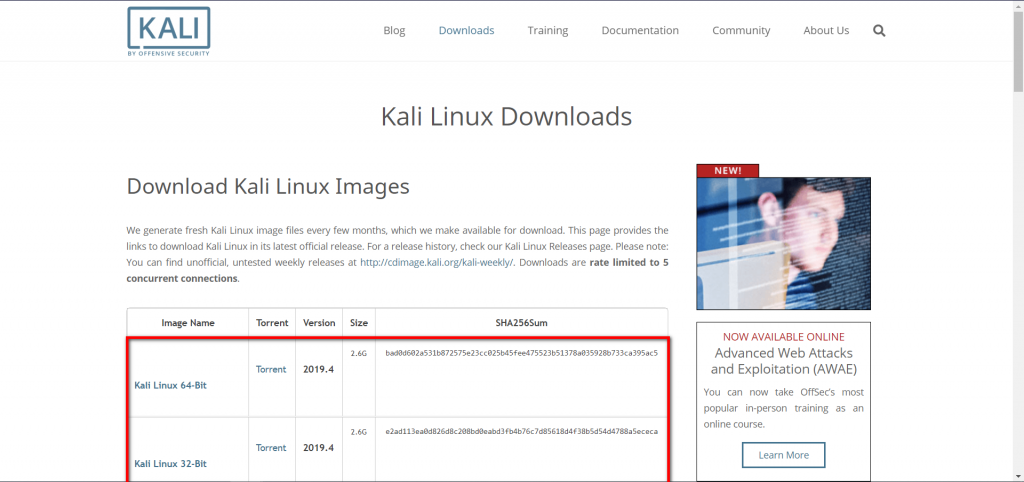
Task: Click the Advanced Web Attacks and Exploitation heading
Action: pos(784,361)
